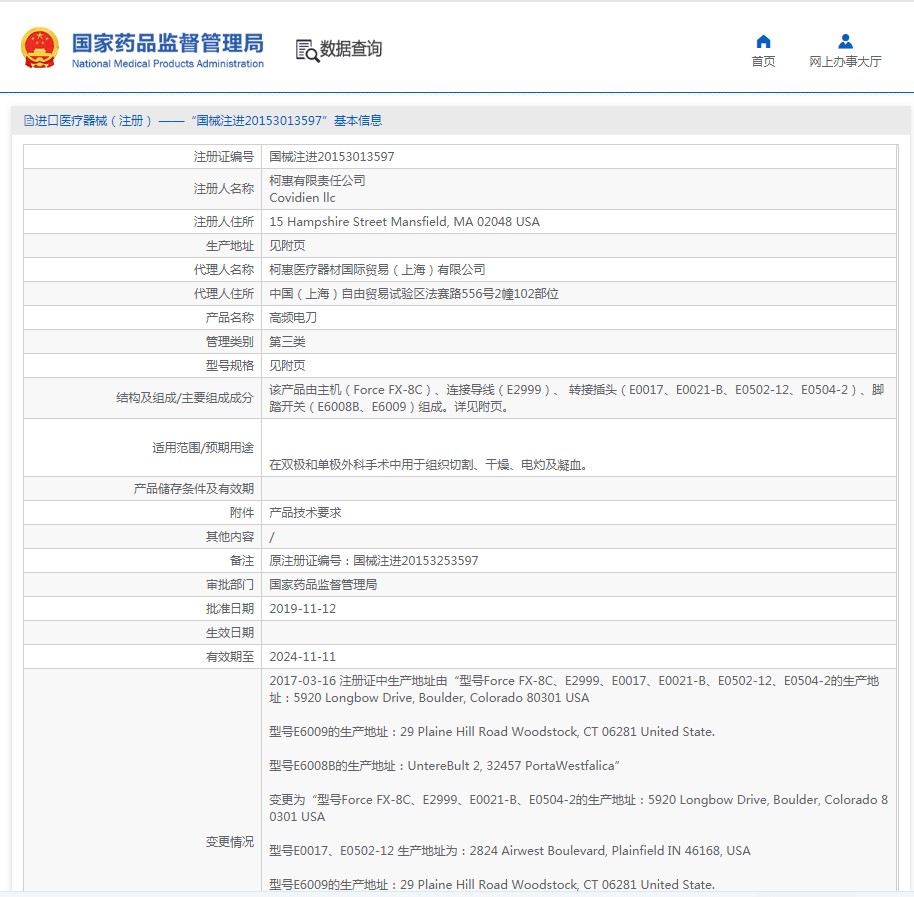Select 柯惠有限责任公司 registrant name
The image size is (914, 897).
coord(317,181)
